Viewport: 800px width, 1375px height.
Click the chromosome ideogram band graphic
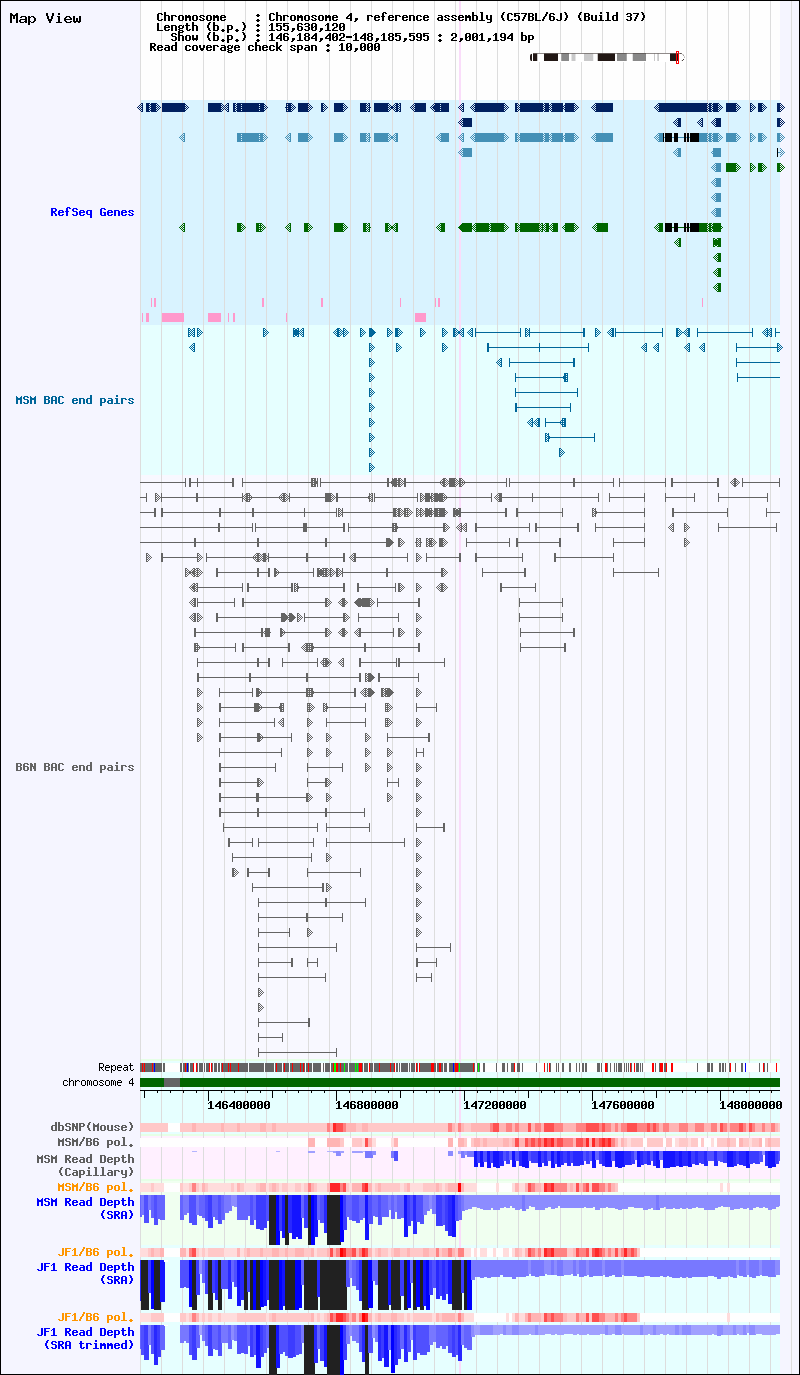pyautogui.click(x=605, y=57)
